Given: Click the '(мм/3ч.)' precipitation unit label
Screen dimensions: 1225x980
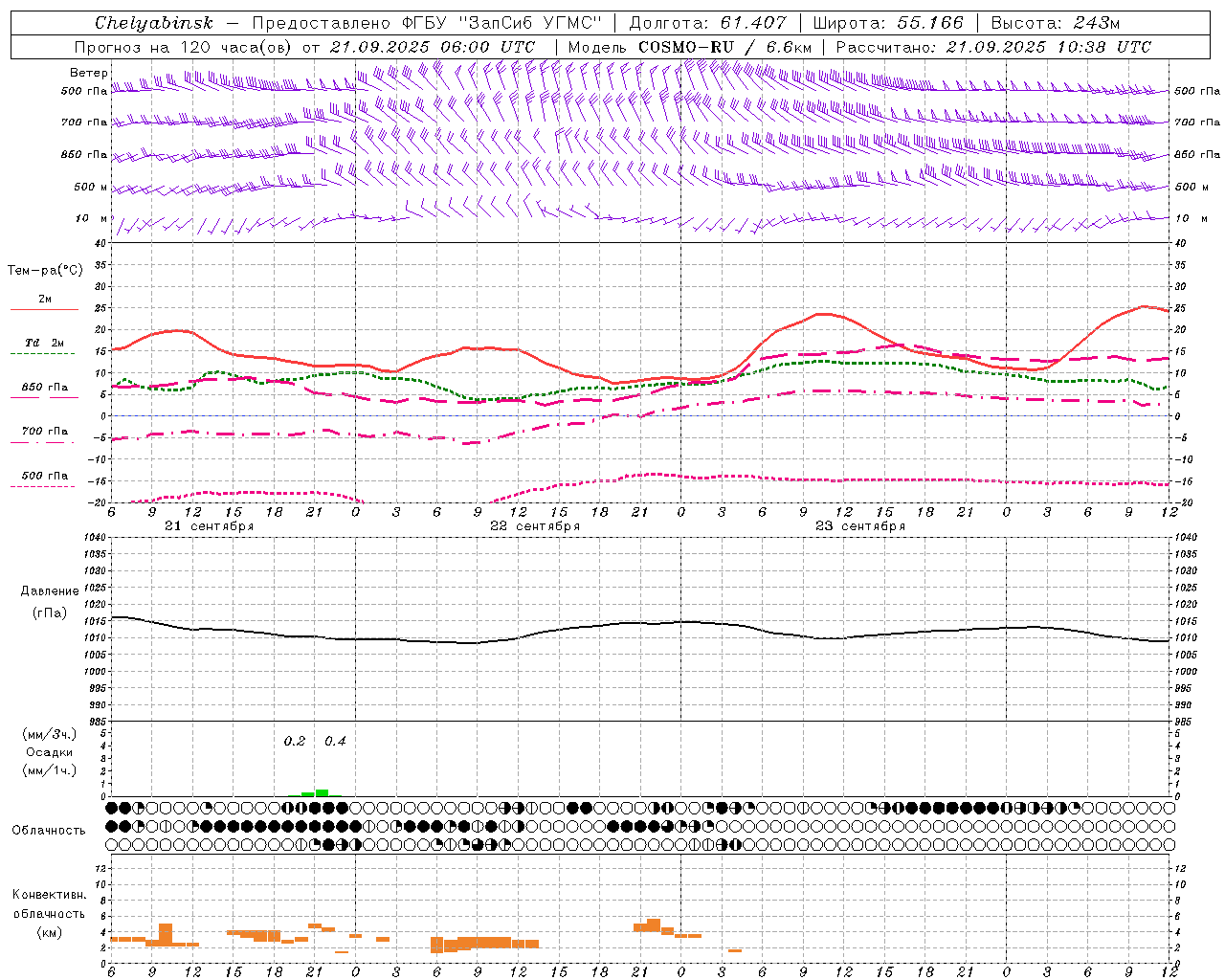Looking at the screenshot, I should (x=50, y=734).
